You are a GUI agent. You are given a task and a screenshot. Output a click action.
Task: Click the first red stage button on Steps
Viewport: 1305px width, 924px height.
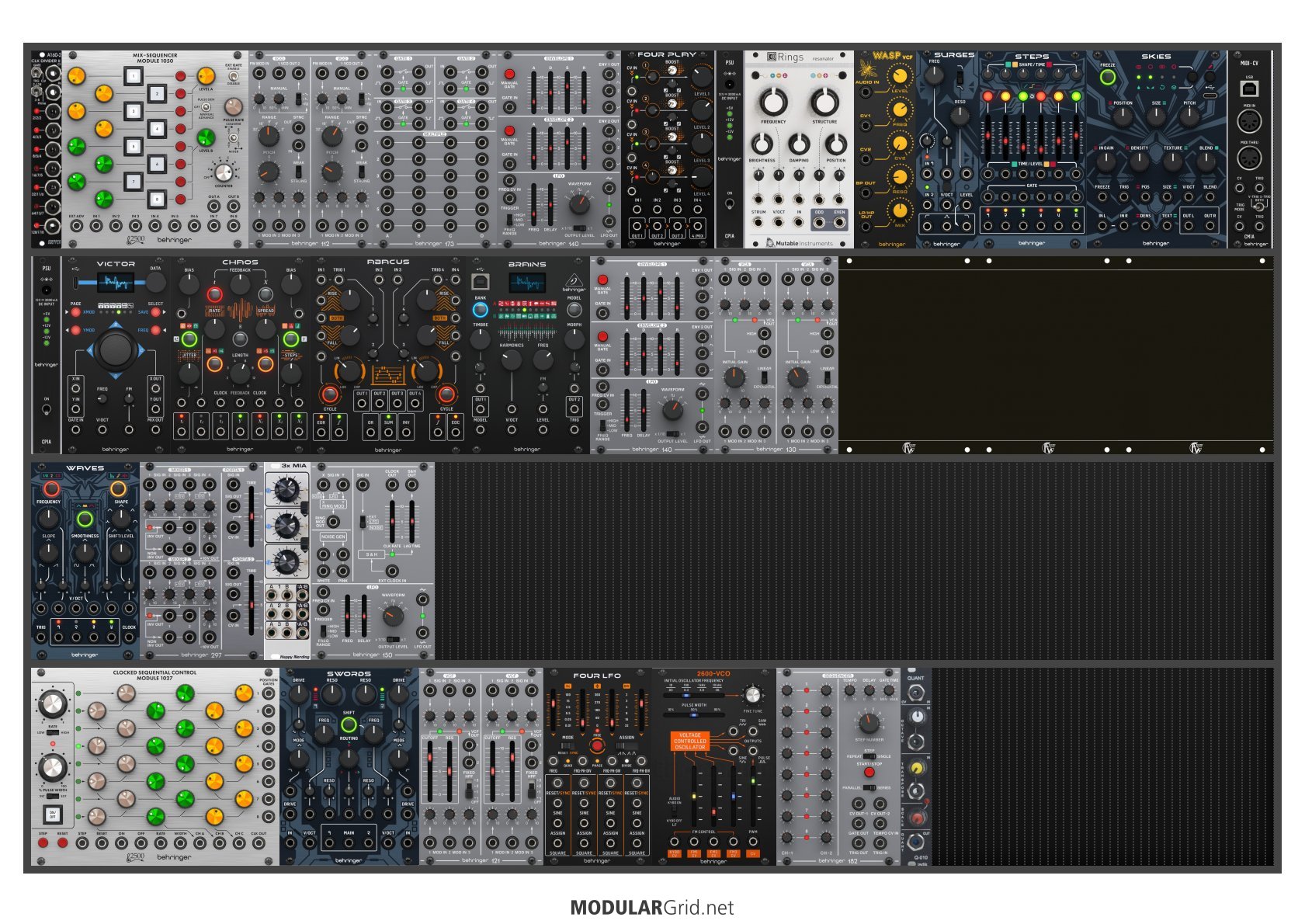pyautogui.click(x=987, y=96)
